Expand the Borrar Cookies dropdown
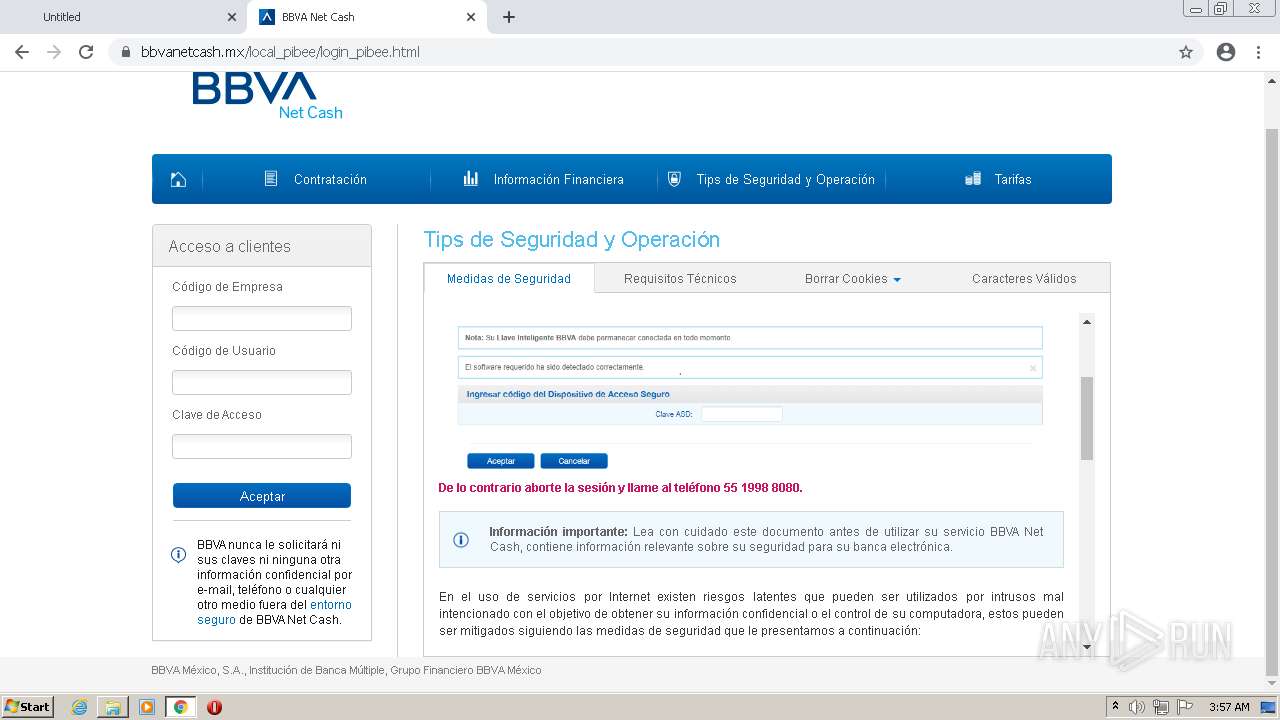This screenshot has height=720, width=1280. pos(853,279)
